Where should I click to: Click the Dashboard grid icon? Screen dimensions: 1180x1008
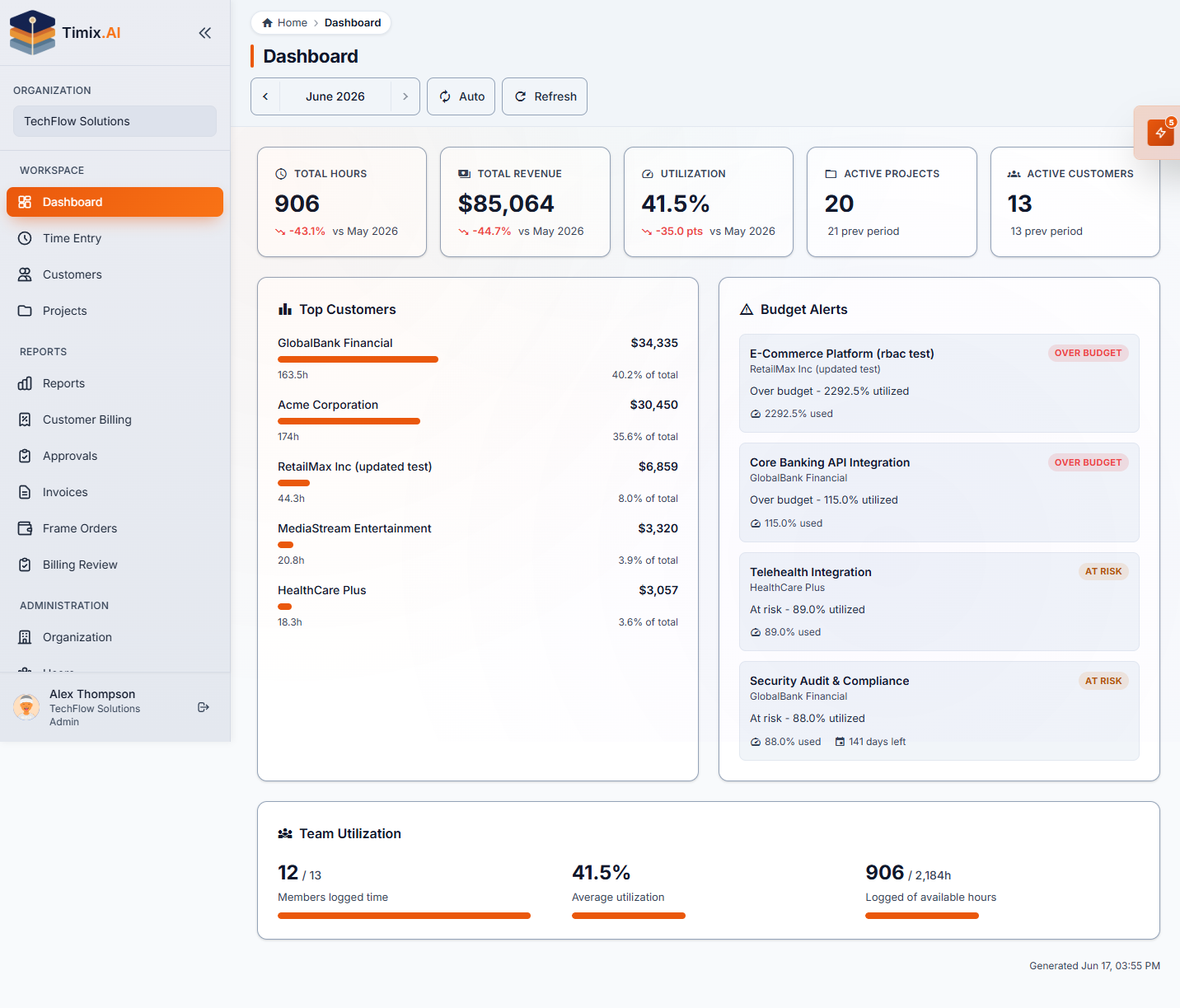pyautogui.click(x=25, y=202)
